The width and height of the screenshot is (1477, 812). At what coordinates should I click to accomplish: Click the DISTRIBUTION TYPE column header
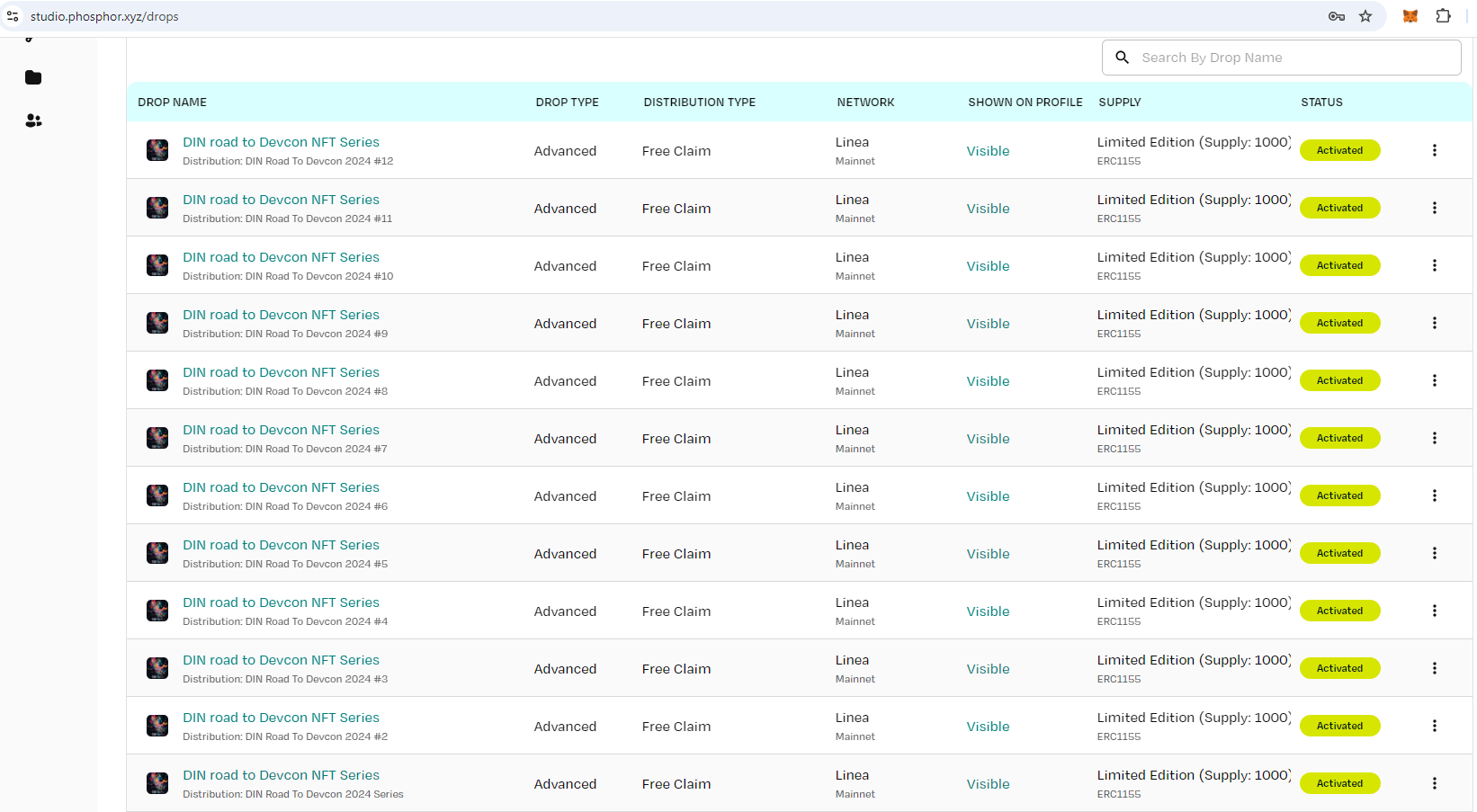pyautogui.click(x=699, y=103)
